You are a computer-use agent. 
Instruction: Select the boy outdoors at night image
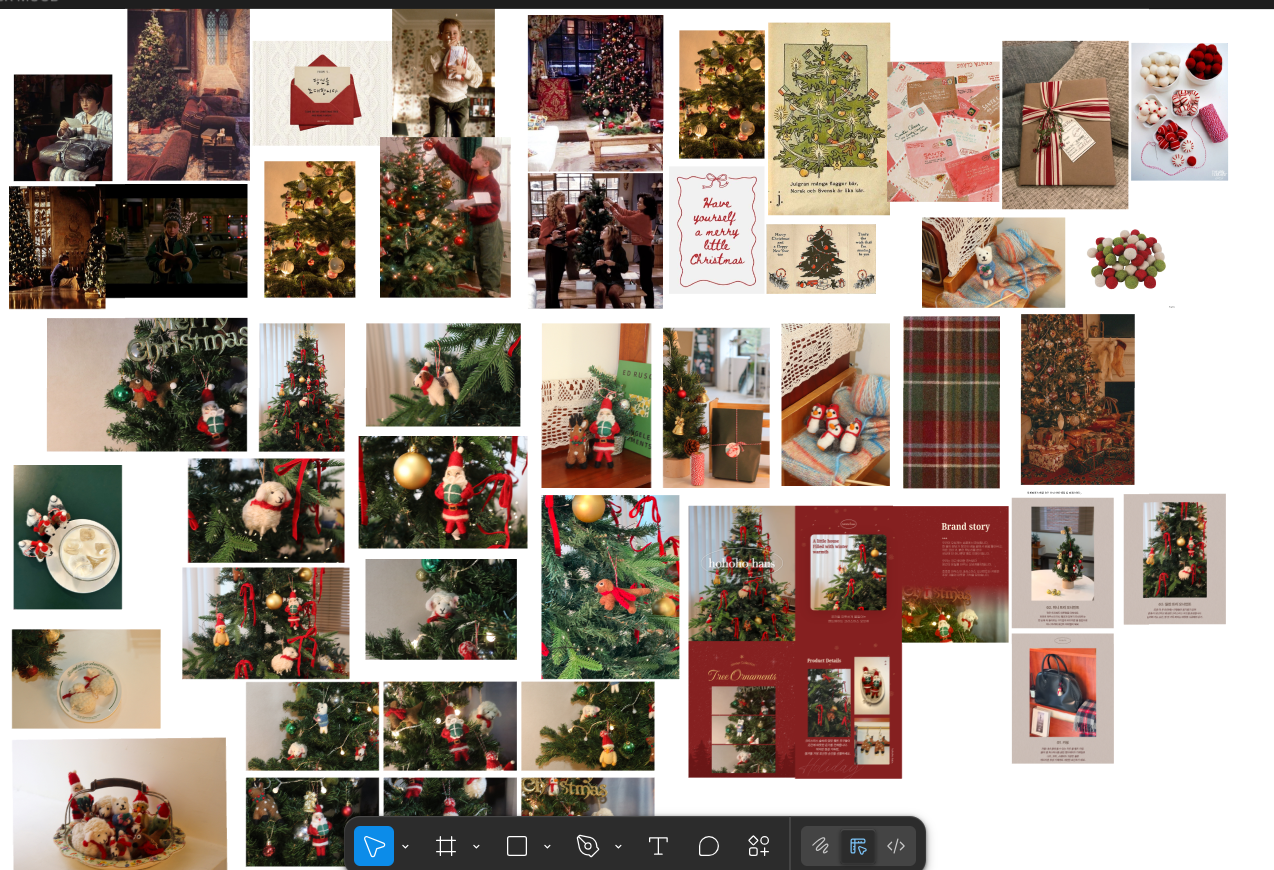click(x=176, y=241)
